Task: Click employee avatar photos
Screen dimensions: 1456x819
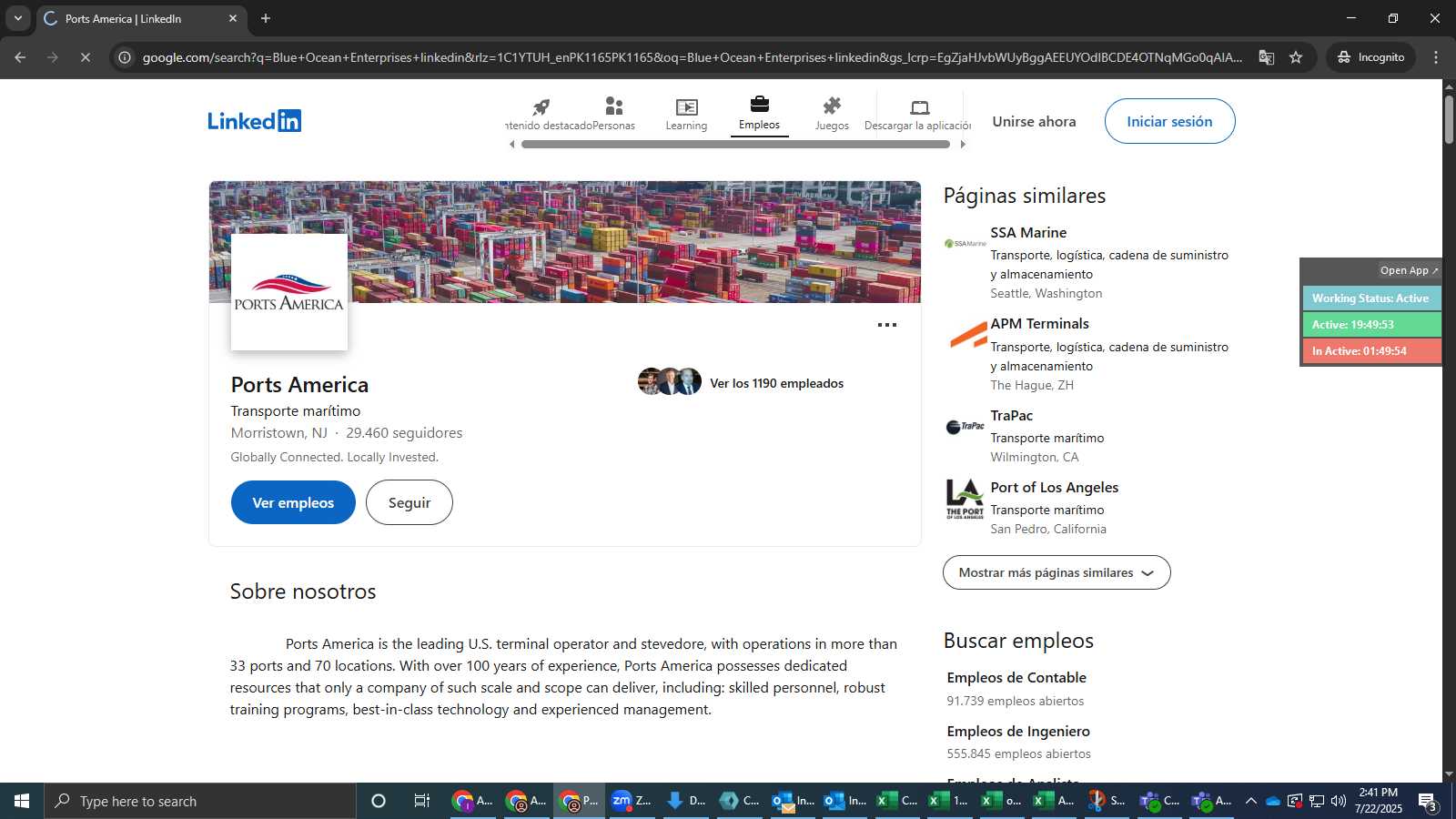Action: 670,381
